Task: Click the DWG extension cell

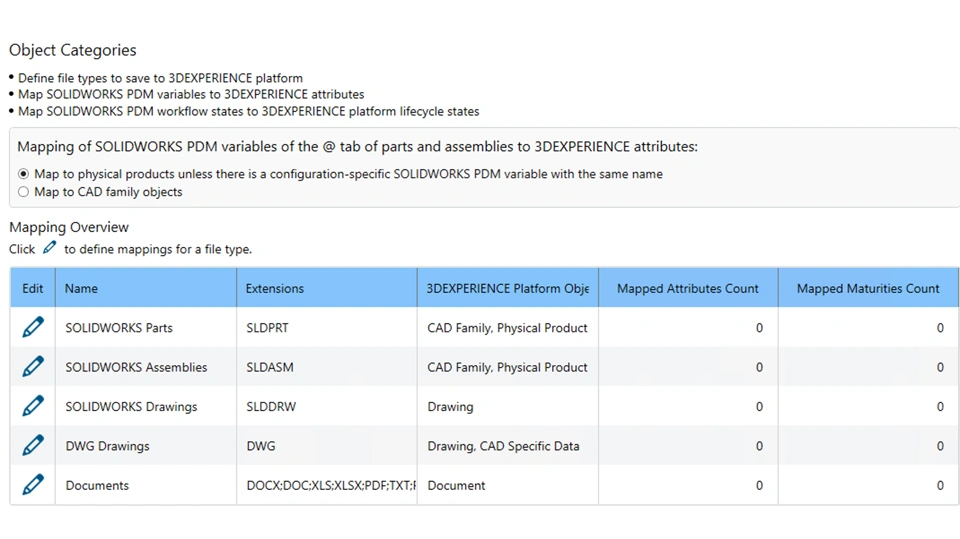Action: pyautogui.click(x=327, y=446)
